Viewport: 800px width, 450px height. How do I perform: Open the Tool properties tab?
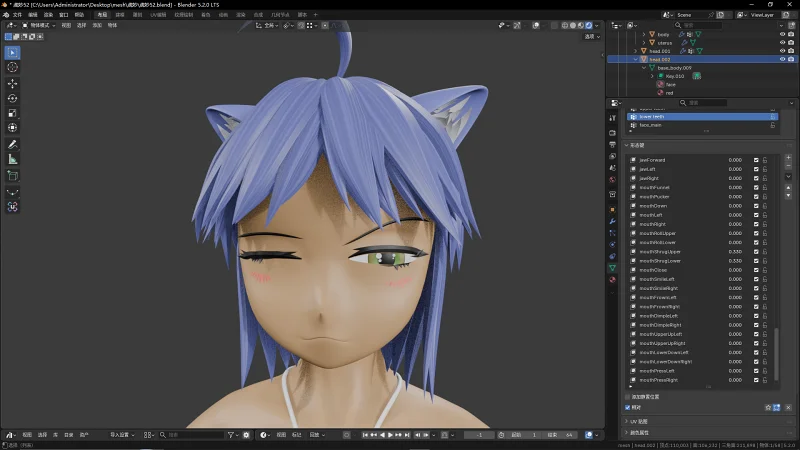[x=612, y=118]
